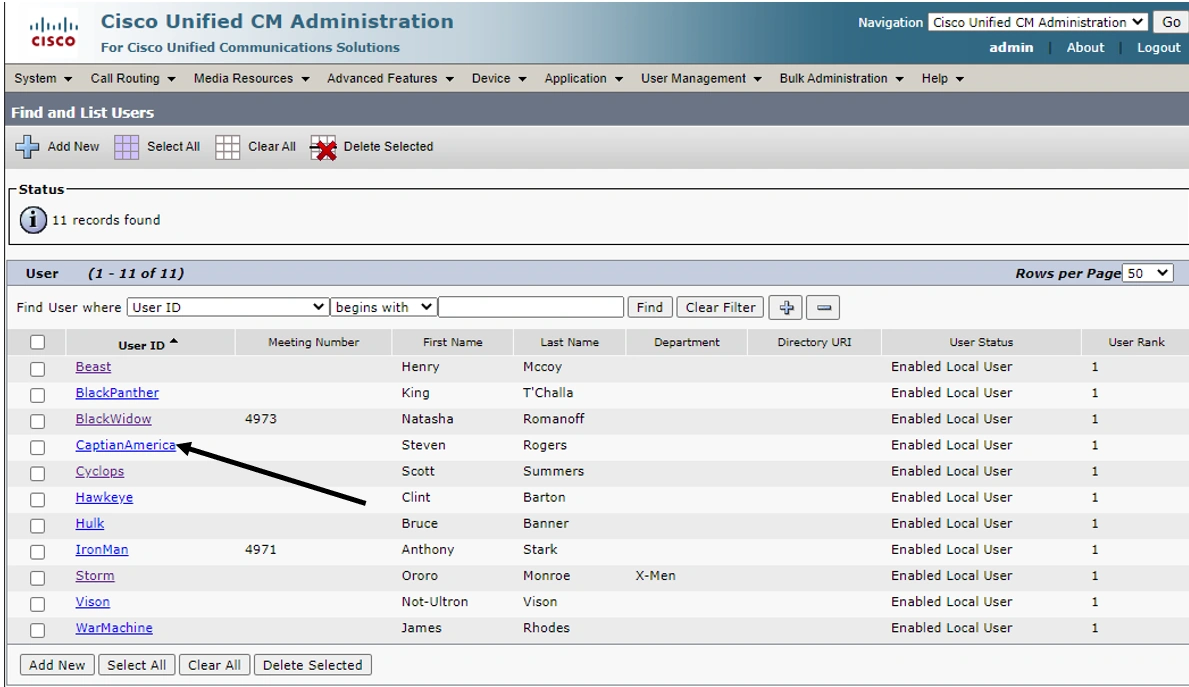Open the BlackWidow user link
This screenshot has width=1189, height=687.
(113, 419)
